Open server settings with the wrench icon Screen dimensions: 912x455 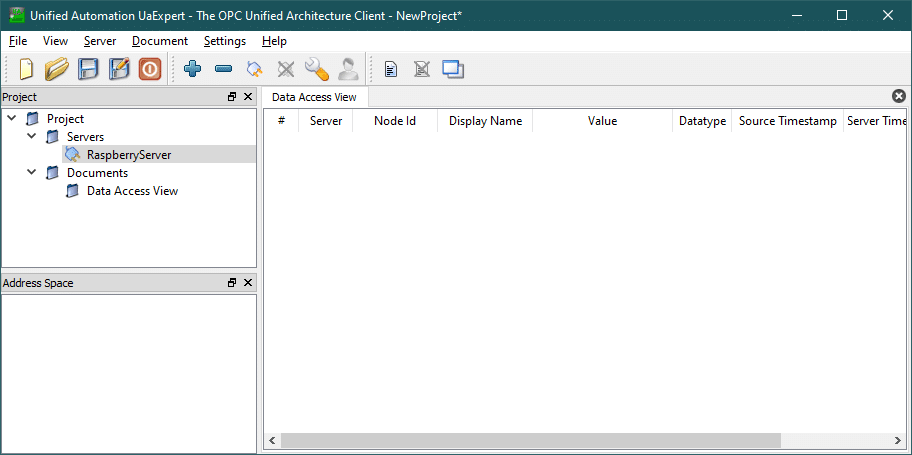(x=317, y=69)
